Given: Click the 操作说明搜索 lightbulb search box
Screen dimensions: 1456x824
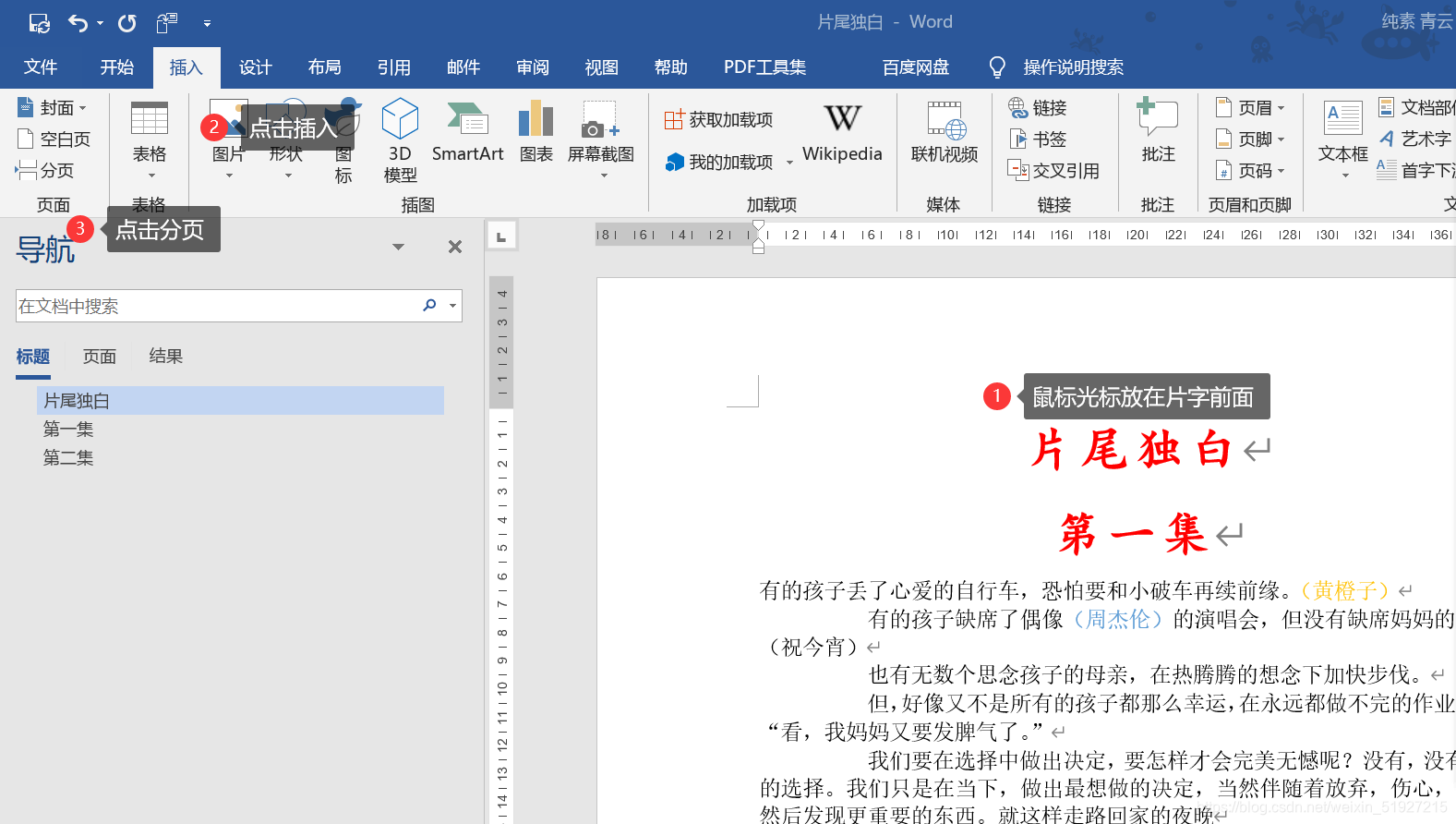Looking at the screenshot, I should (1056, 67).
